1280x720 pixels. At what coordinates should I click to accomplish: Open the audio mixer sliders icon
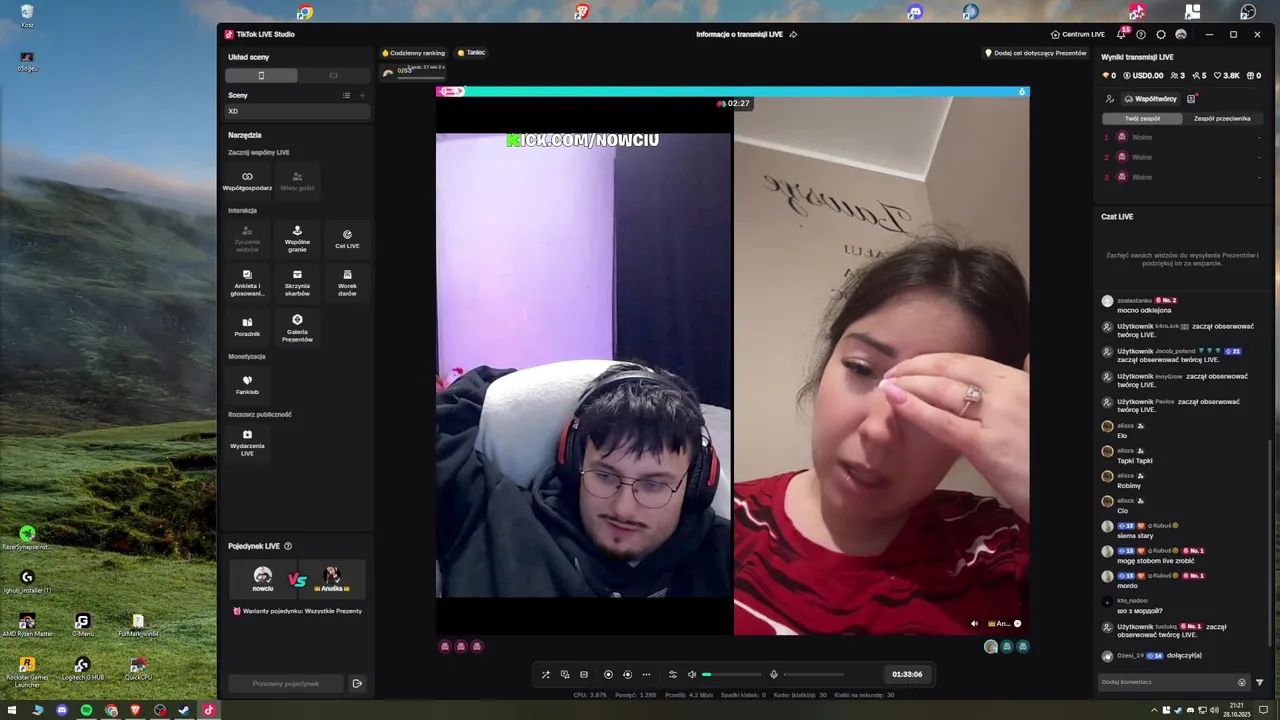coord(672,674)
